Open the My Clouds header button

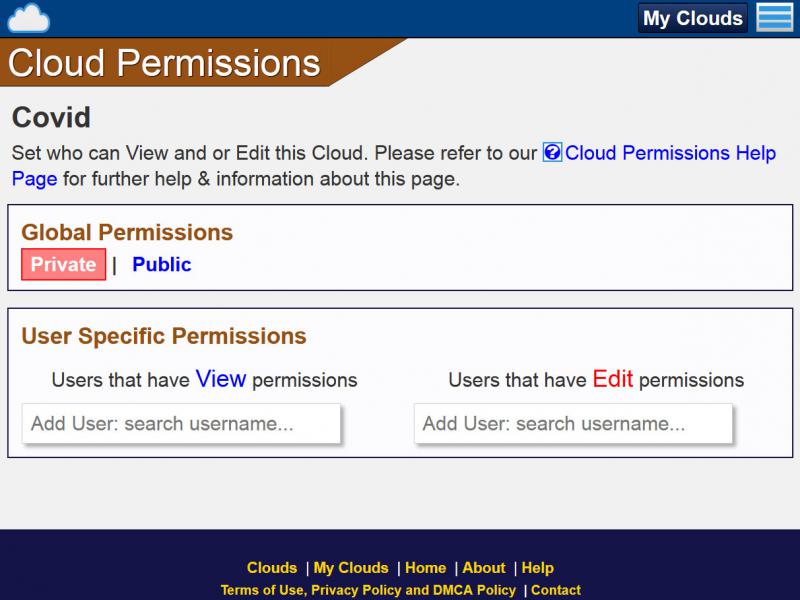point(692,18)
